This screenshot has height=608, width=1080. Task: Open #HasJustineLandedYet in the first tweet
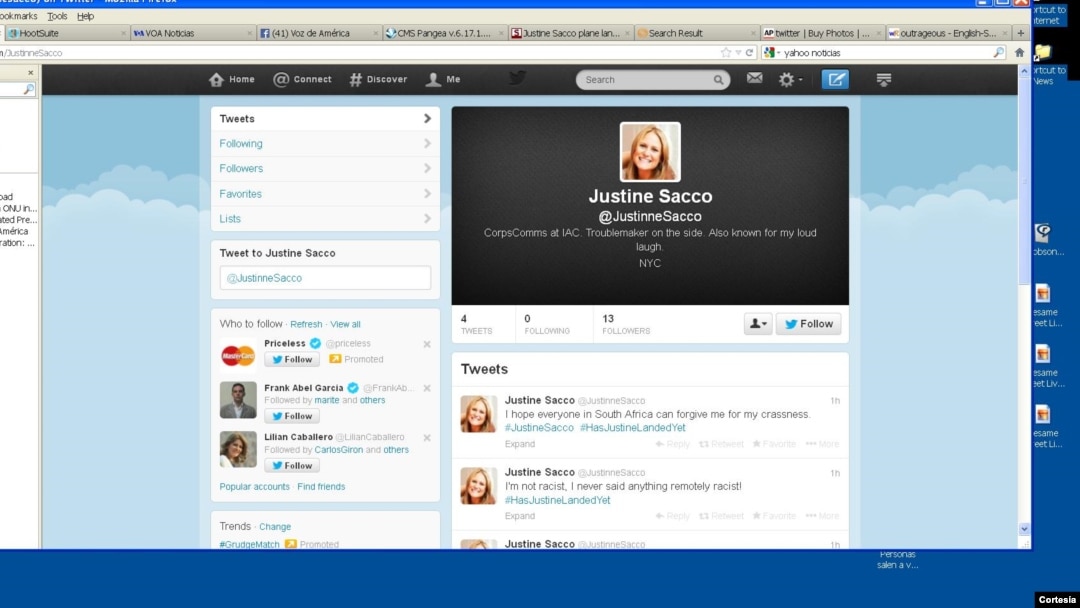point(632,428)
